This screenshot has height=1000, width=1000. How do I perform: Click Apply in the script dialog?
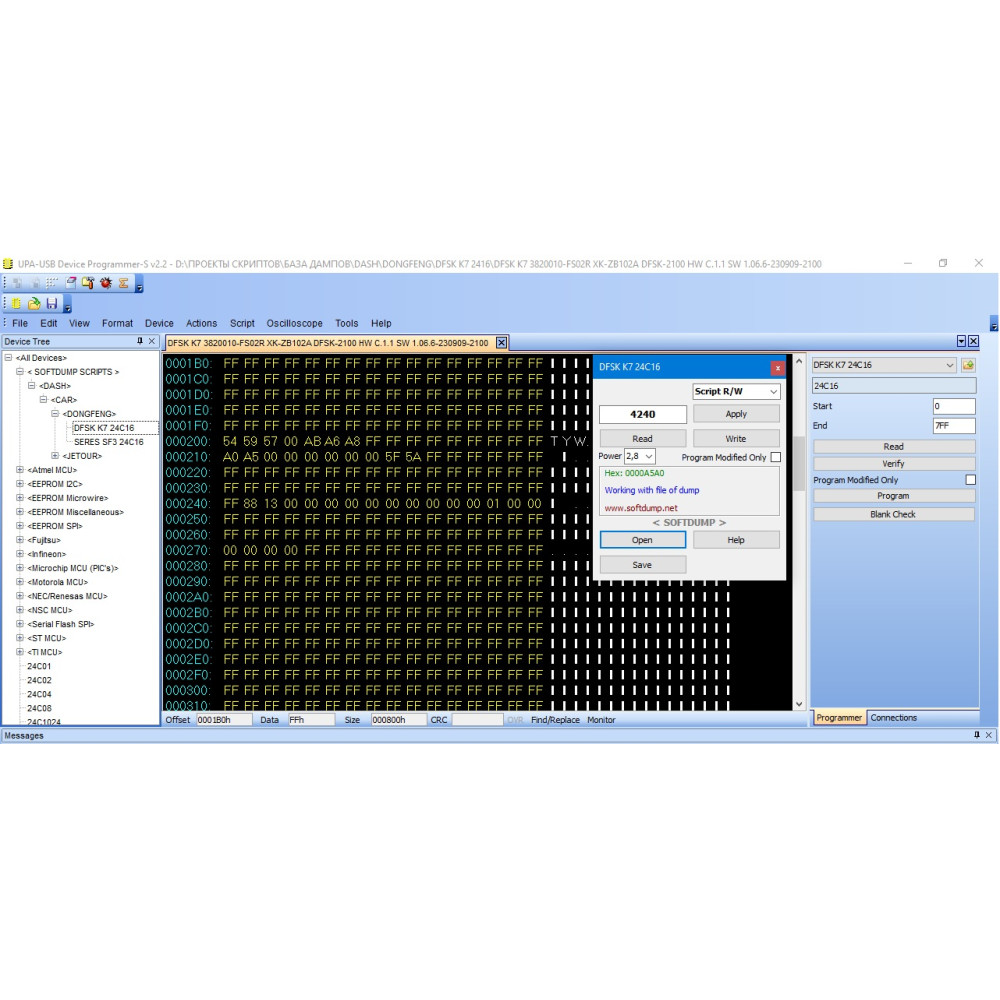[736, 414]
